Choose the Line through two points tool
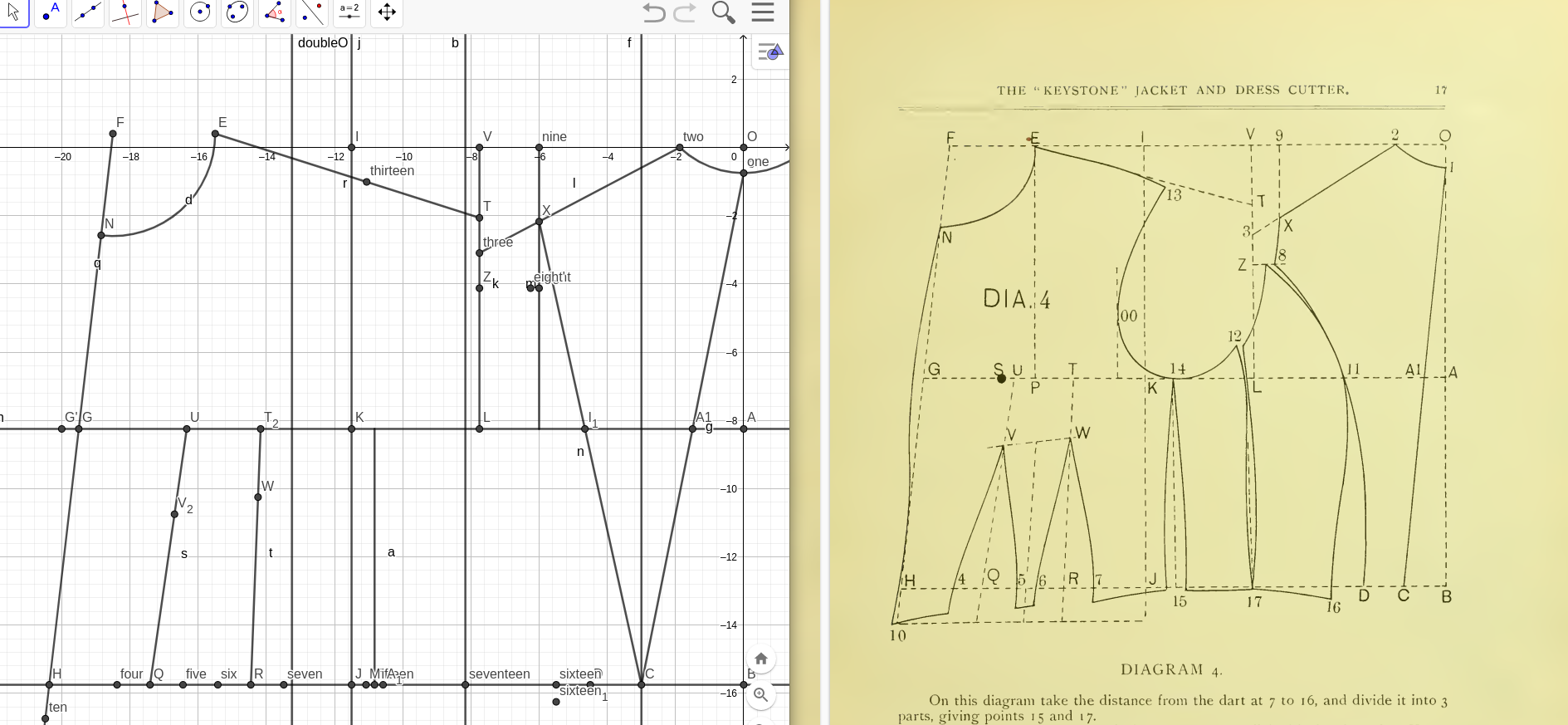 88,12
